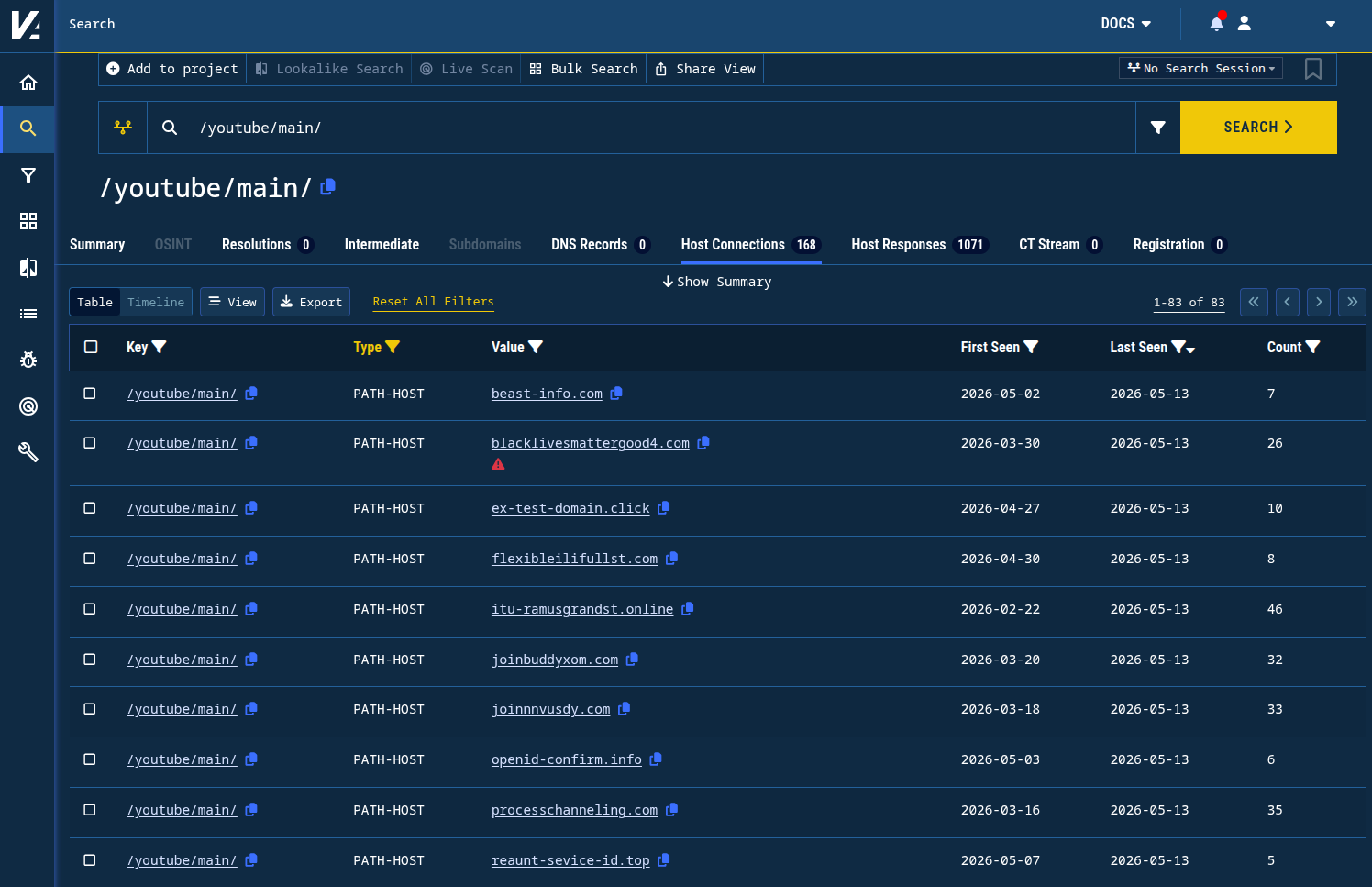Check the joinbuddyxom.com row checkbox
The height and width of the screenshot is (887, 1372).
[x=90, y=660]
